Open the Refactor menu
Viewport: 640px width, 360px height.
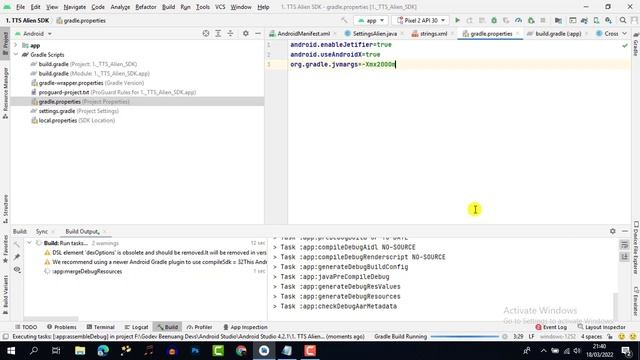[146, 7]
